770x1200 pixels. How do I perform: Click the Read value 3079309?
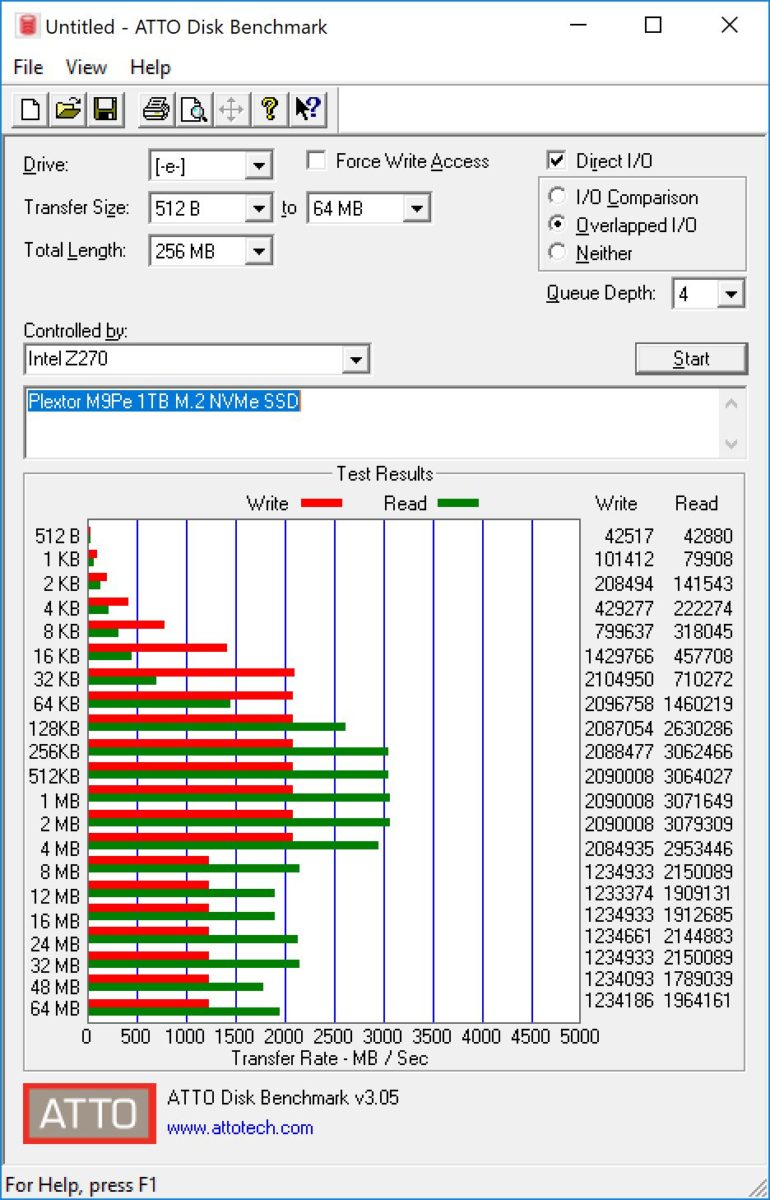pos(698,824)
